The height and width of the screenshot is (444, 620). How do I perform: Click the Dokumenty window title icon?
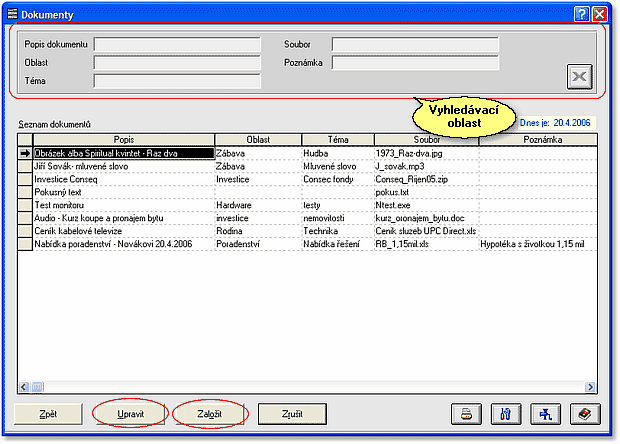pyautogui.click(x=12, y=13)
